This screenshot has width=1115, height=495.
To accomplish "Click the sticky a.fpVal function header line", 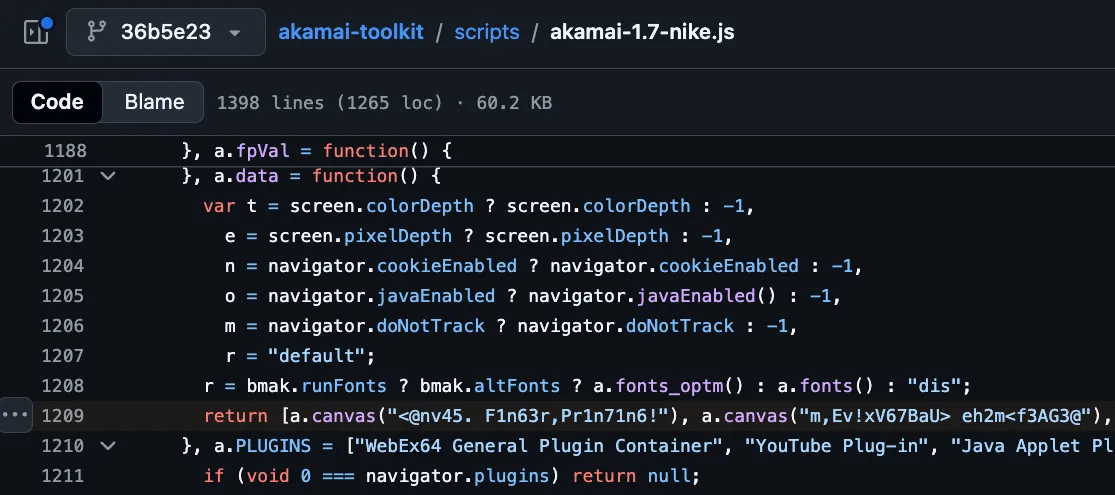I will 317,151.
